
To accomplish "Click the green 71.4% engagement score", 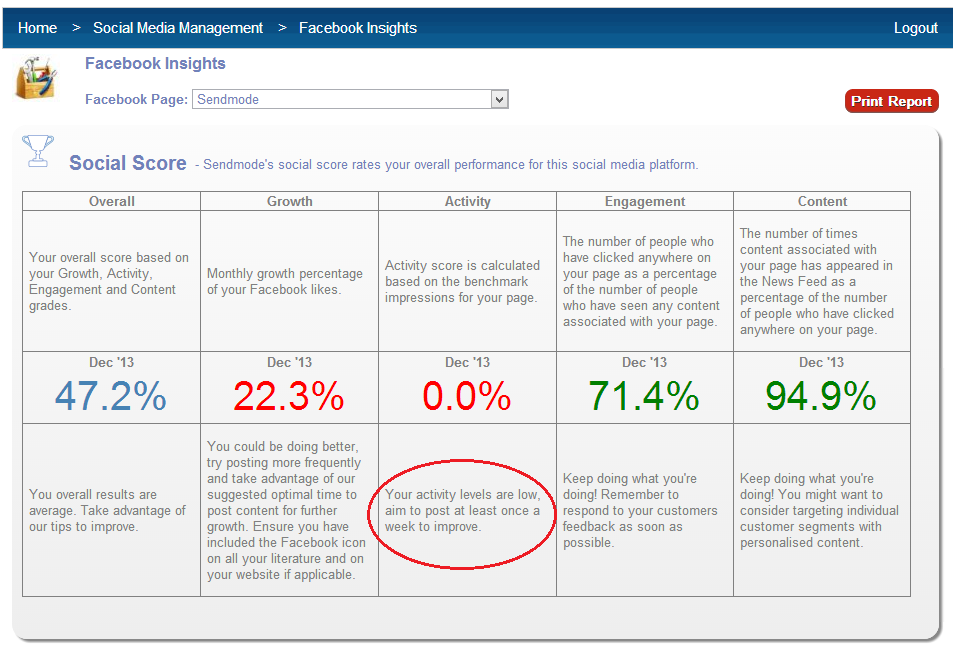I will [x=645, y=397].
